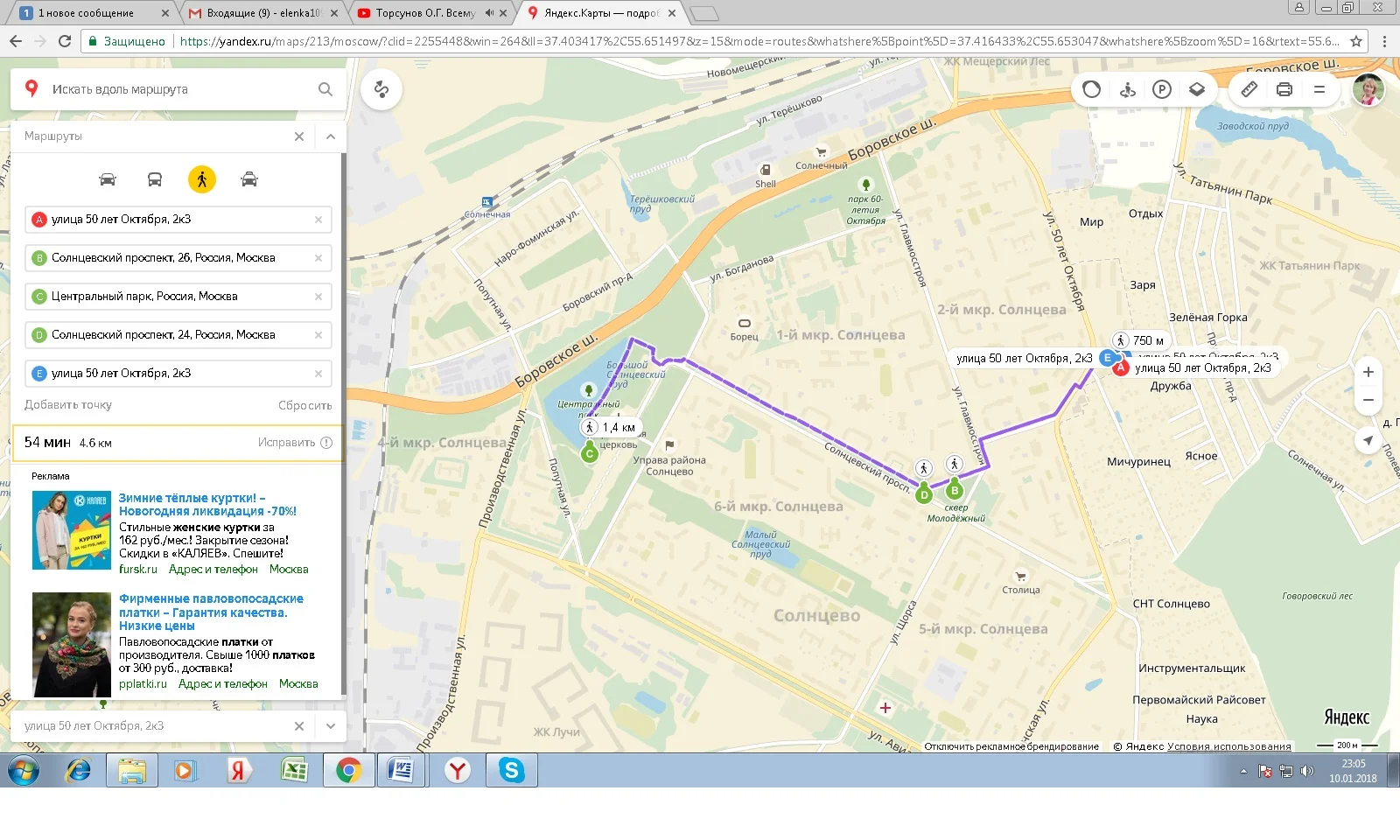
Task: Click the route builder button beside search
Action: [381, 88]
